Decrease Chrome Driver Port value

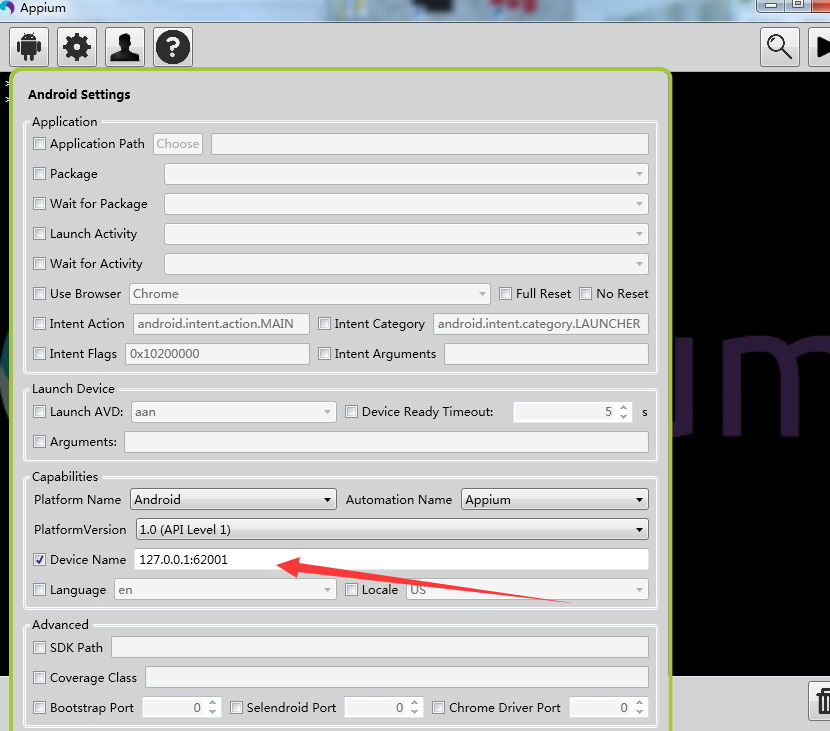pos(639,712)
